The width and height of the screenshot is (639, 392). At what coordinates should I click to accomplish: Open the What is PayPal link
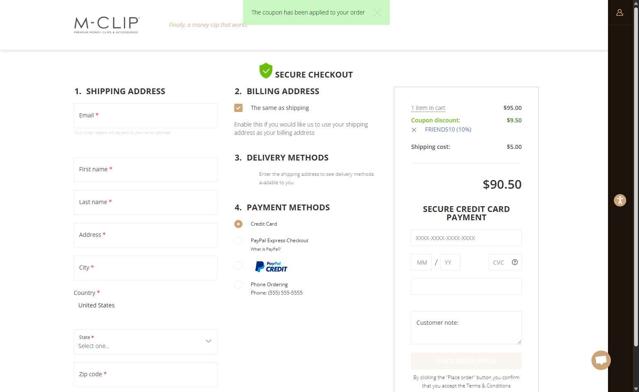pyautogui.click(x=266, y=249)
